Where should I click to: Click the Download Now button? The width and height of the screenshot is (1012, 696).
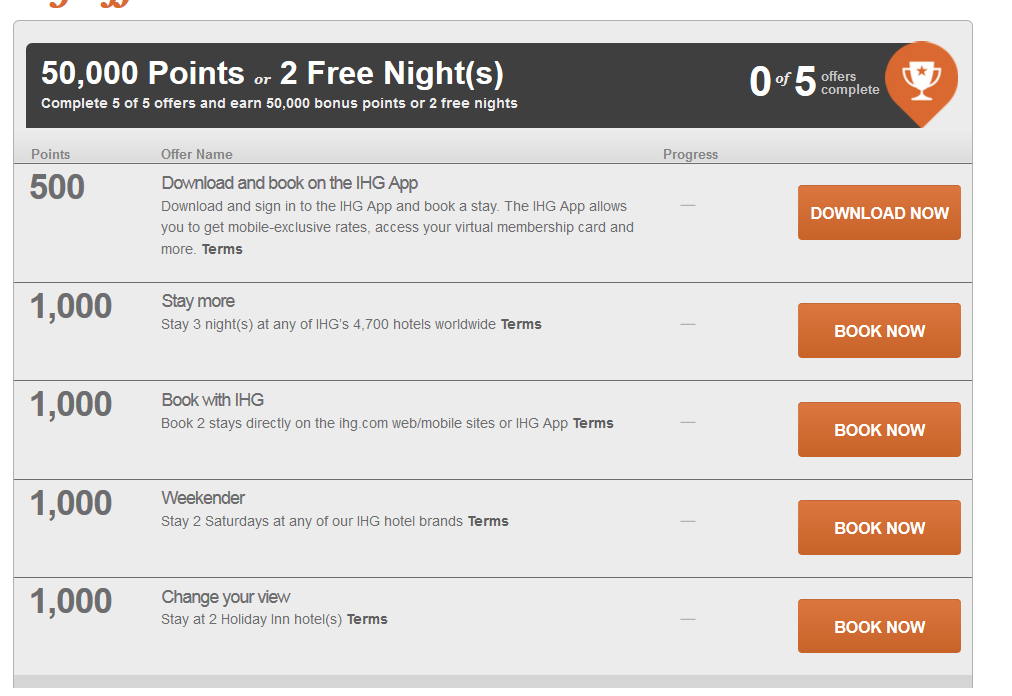(879, 213)
